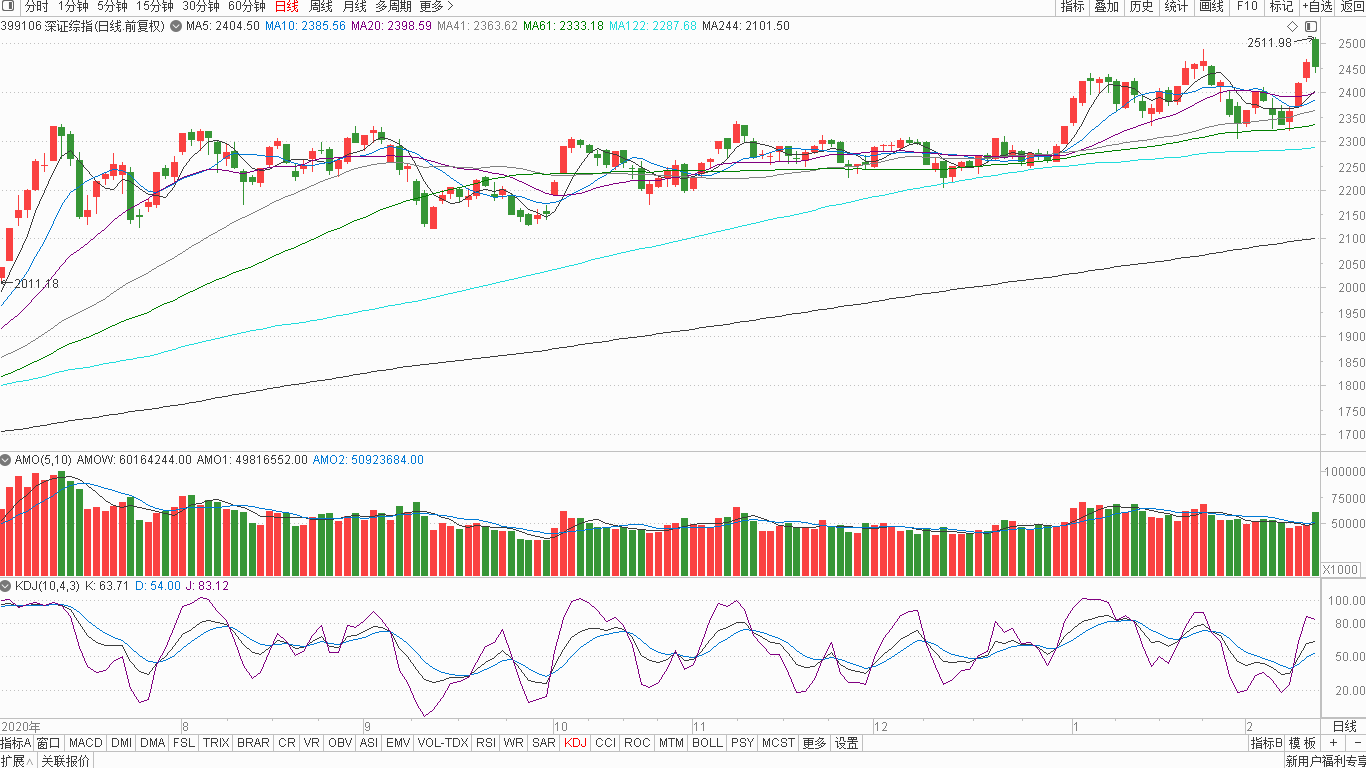Switch to 5分钟 period
1366x768 pixels.
coord(112,6)
